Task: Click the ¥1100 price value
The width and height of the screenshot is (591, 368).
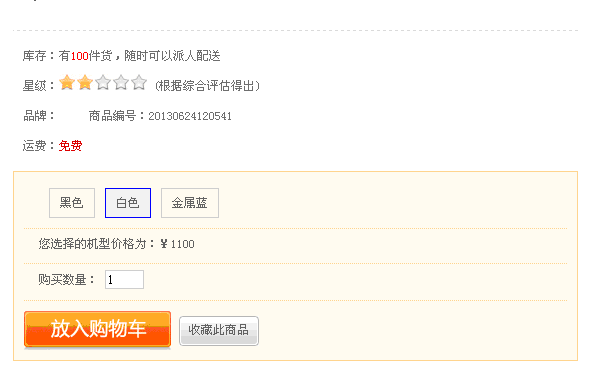Action: [177, 244]
